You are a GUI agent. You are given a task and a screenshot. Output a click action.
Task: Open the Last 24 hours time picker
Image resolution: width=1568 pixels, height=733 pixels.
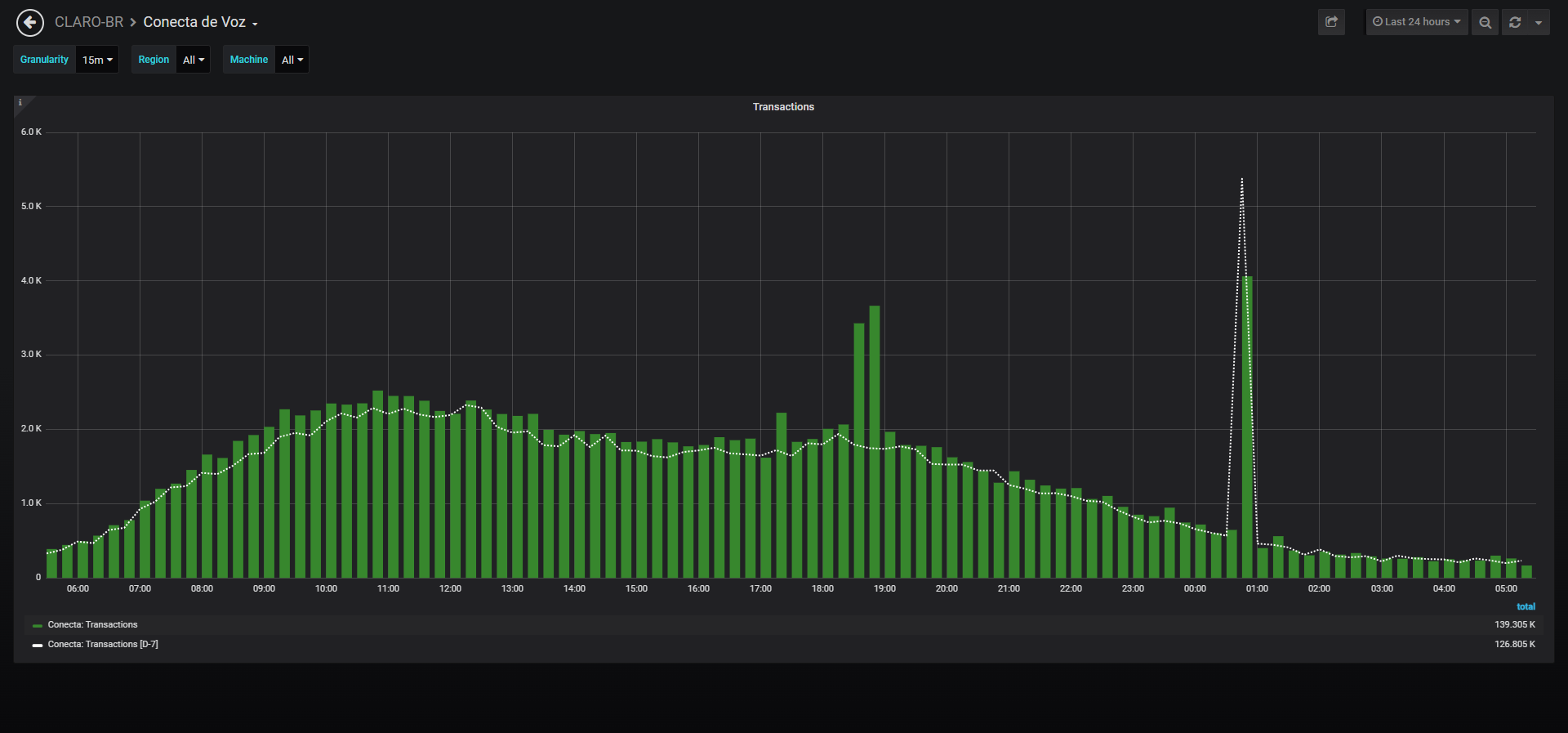[x=1417, y=22]
